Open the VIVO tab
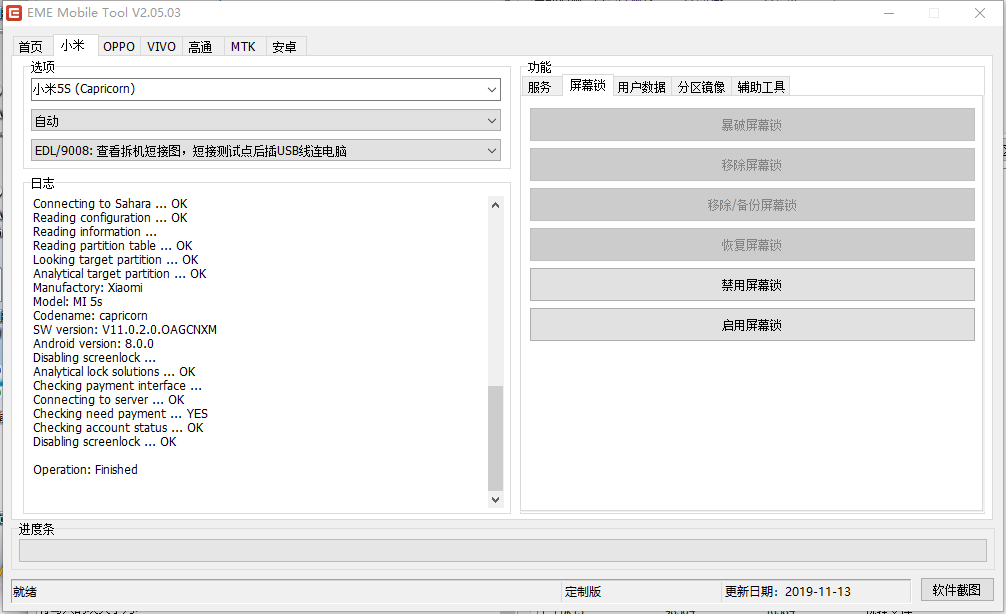 (x=161, y=47)
